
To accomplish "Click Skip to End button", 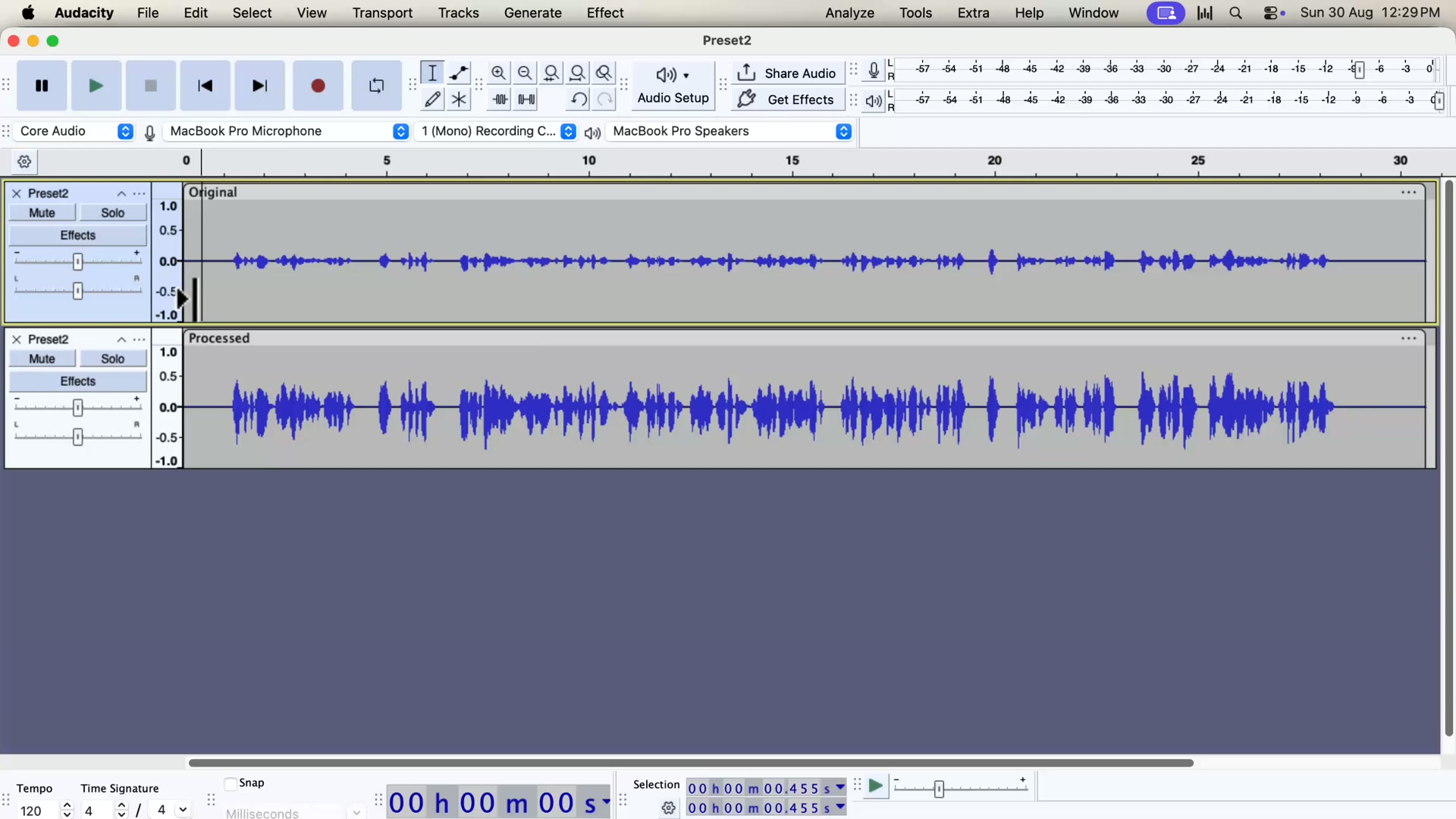I will (260, 86).
